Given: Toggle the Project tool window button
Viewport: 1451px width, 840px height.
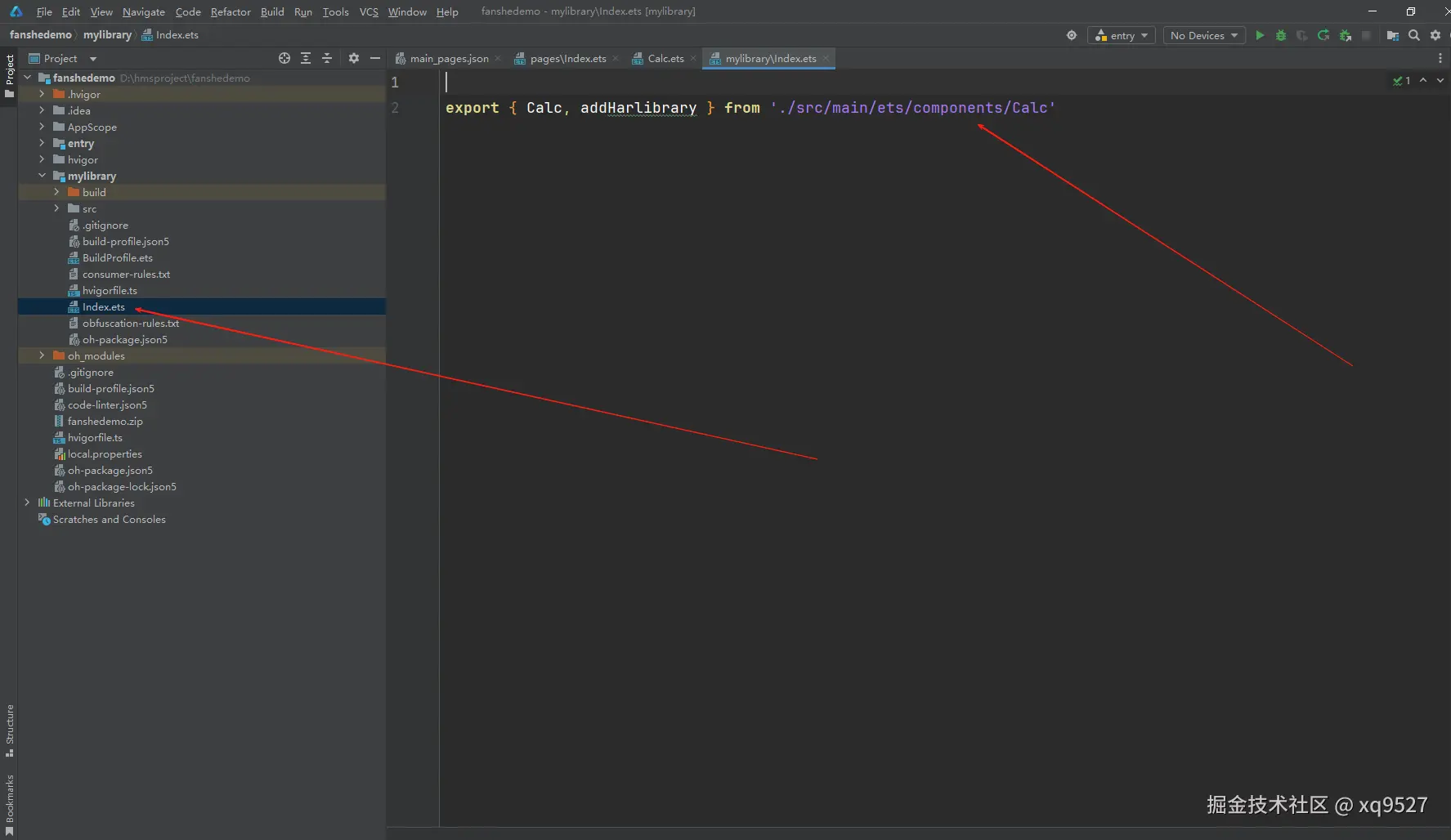Looking at the screenshot, I should (x=9, y=76).
